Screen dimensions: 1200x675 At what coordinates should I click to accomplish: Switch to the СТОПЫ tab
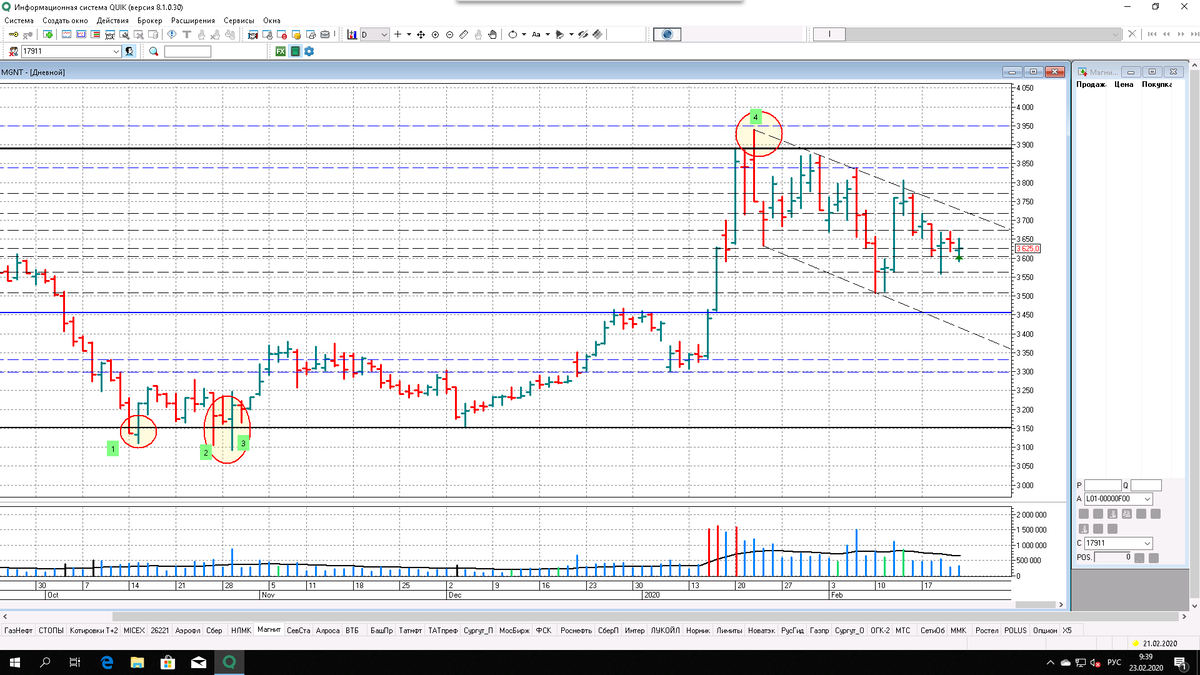coord(52,631)
